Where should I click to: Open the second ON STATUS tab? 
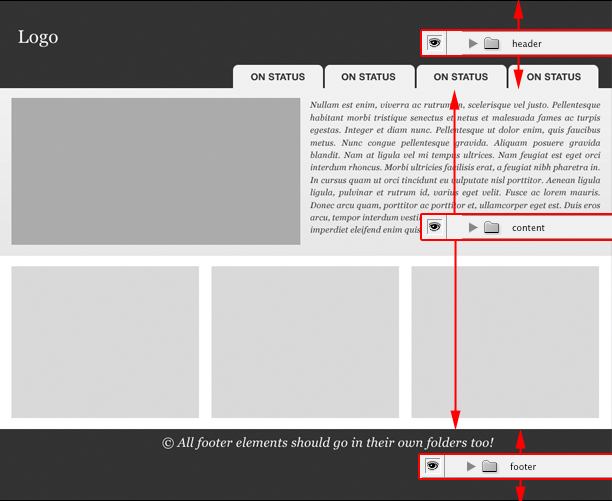[368, 77]
